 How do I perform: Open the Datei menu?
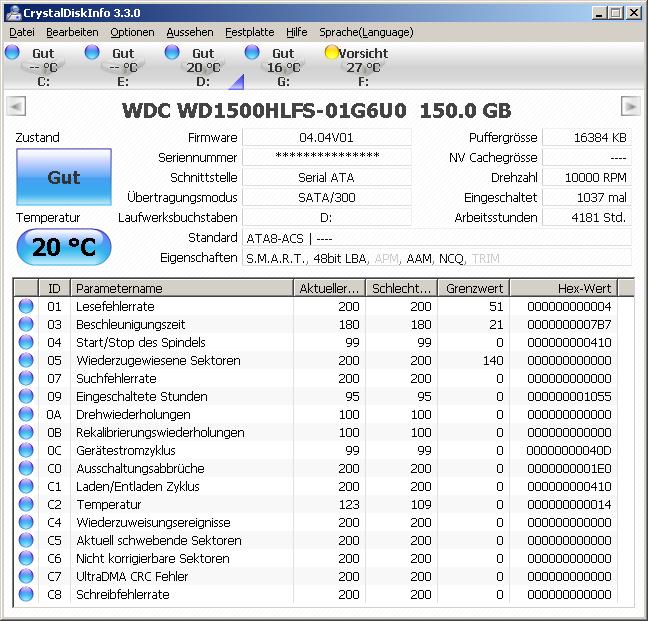(x=22, y=32)
